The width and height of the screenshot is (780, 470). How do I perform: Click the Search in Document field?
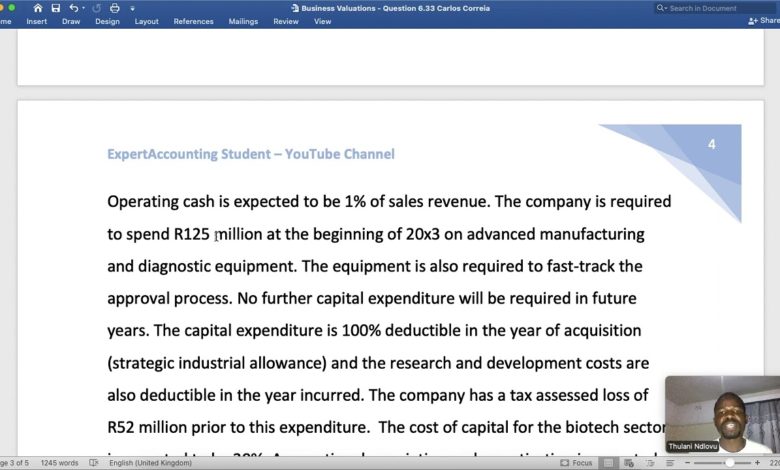click(714, 8)
